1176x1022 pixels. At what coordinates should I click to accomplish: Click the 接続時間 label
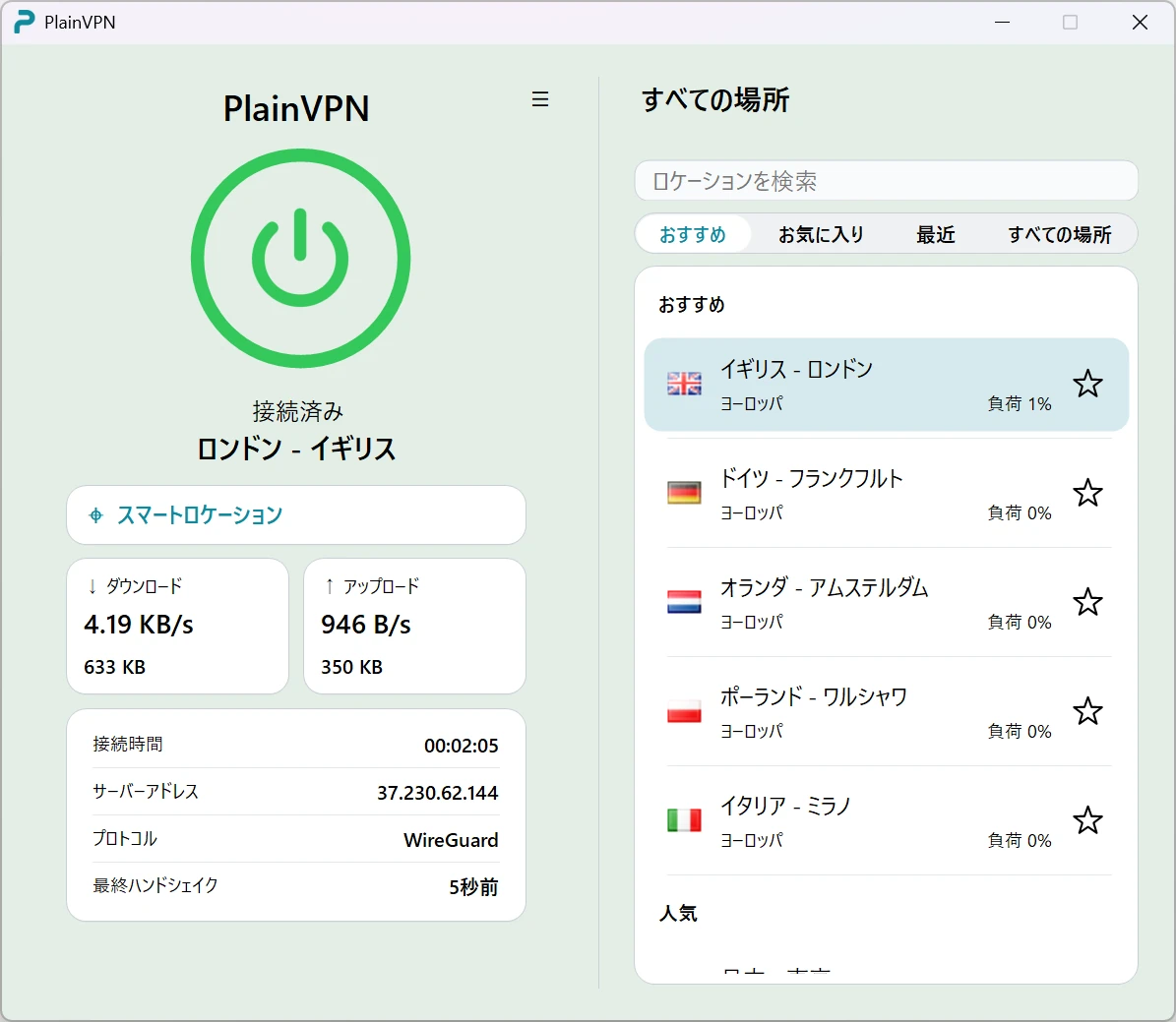pos(128,744)
